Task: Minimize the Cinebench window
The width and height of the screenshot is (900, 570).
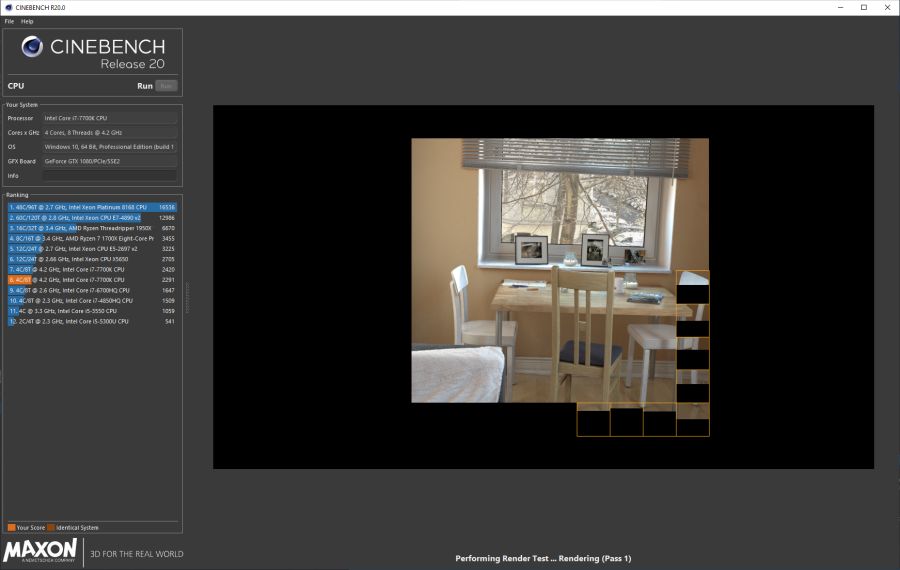Action: tap(840, 7)
